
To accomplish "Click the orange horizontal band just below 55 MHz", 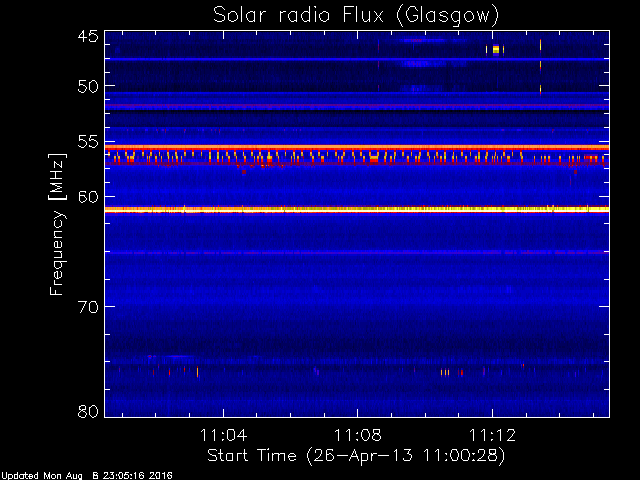I will [357, 147].
